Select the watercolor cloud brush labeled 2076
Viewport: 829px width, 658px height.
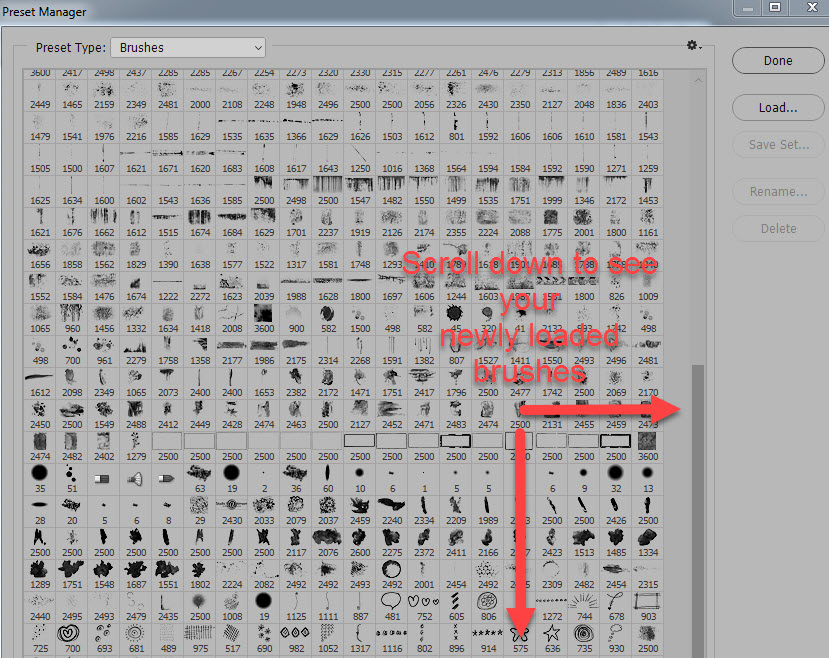pyautogui.click(x=328, y=543)
